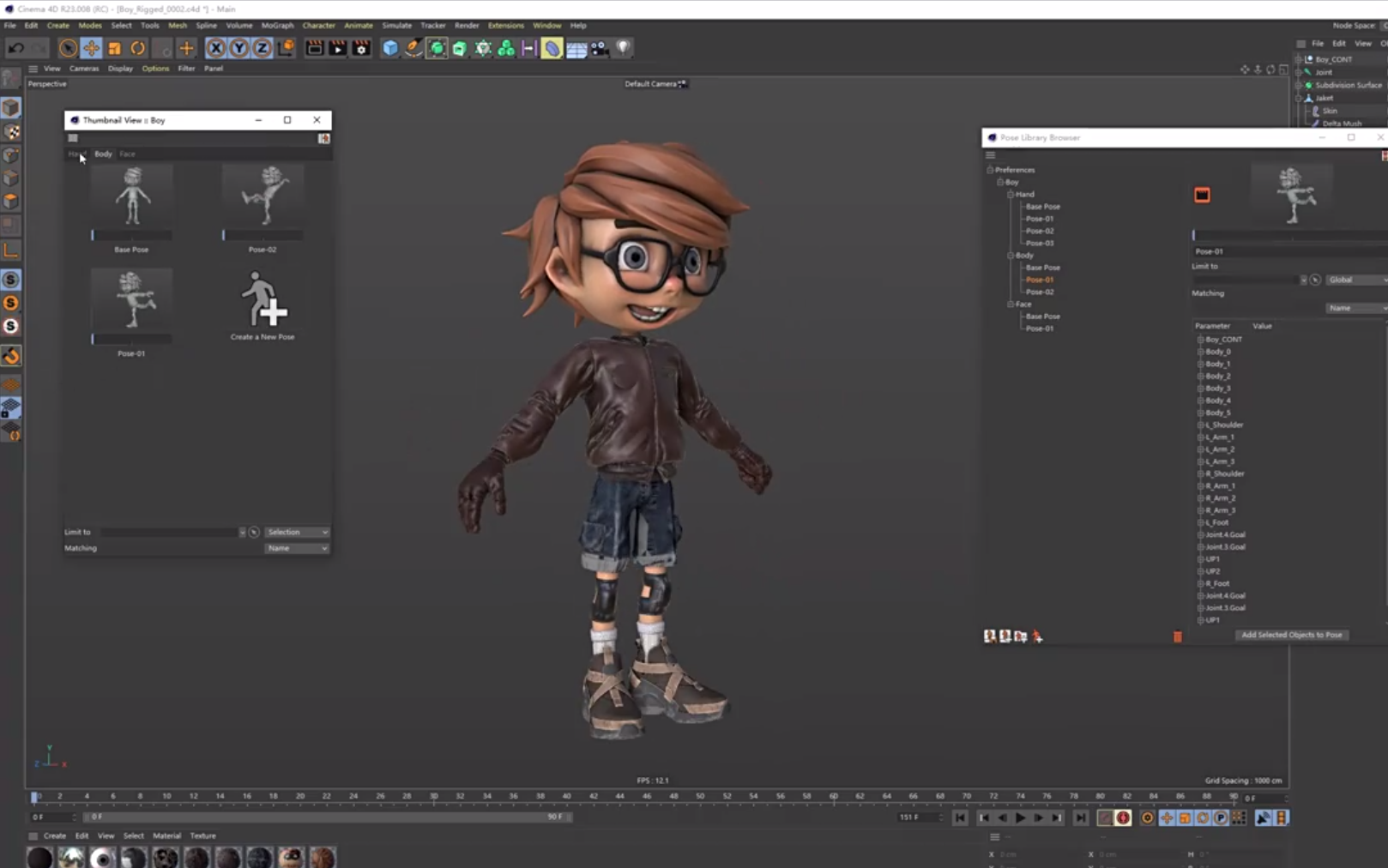This screenshot has width=1388, height=868.
Task: Go to end of animation
Action: (x=1080, y=818)
